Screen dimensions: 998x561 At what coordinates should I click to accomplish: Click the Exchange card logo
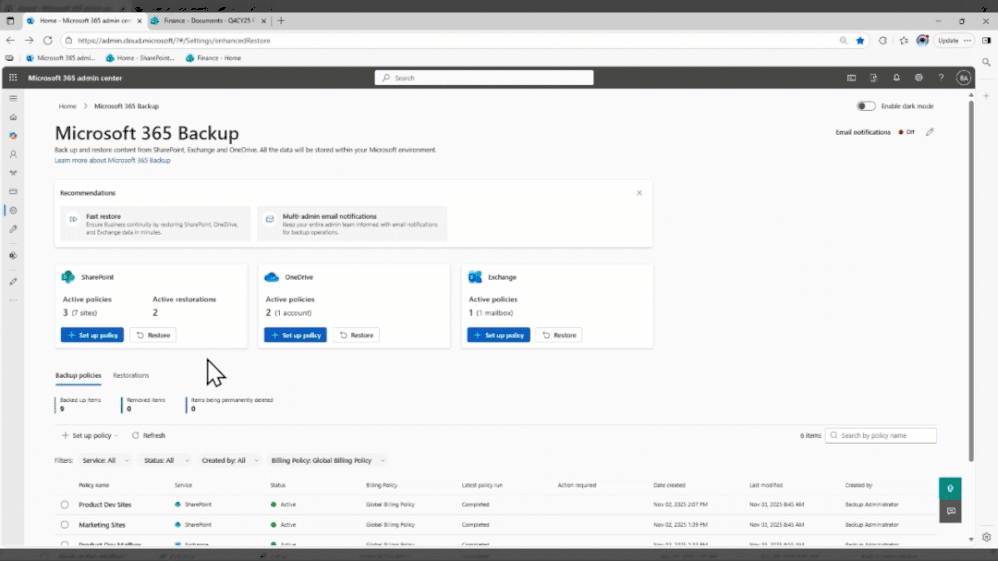point(475,277)
